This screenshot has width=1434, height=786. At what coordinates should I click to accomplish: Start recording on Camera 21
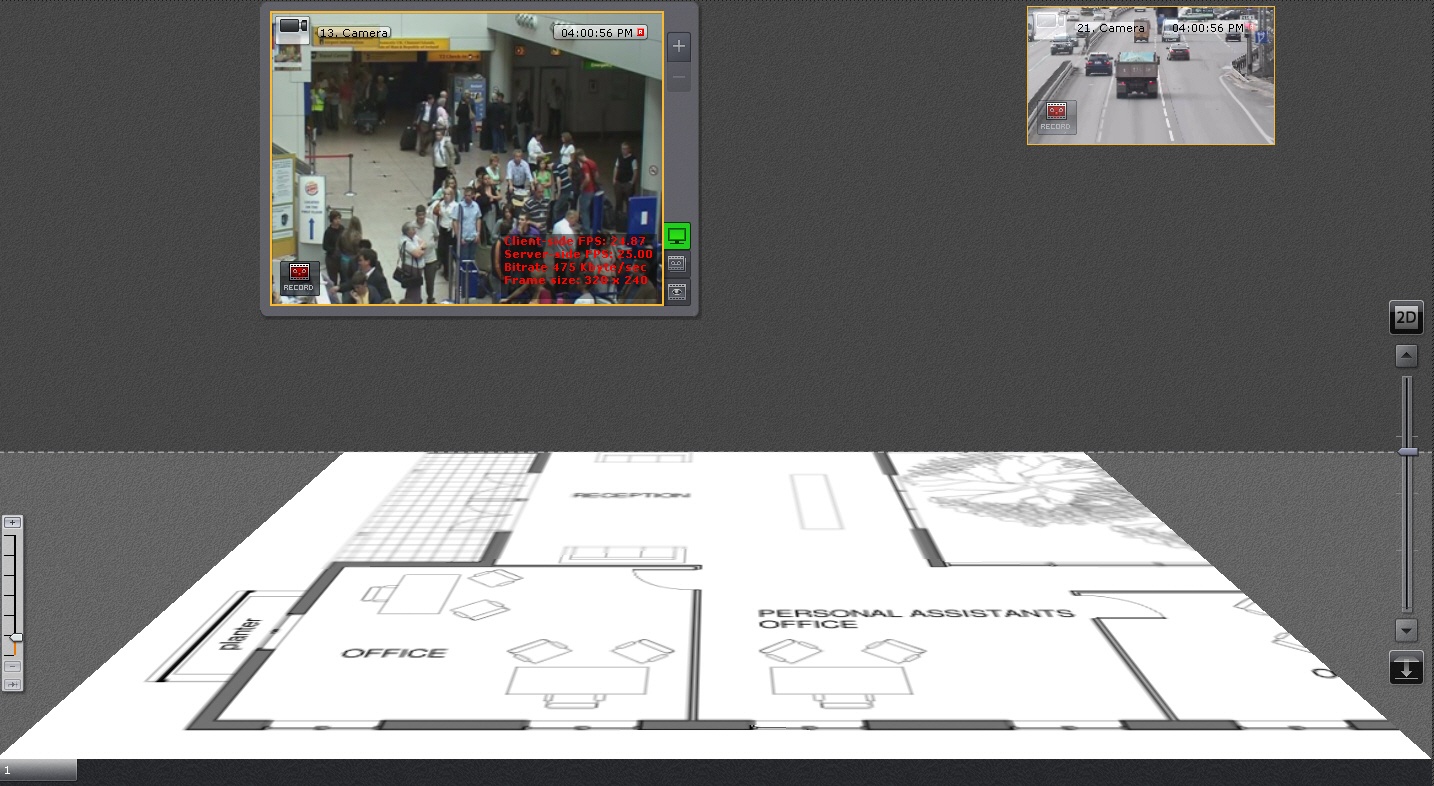pyautogui.click(x=1055, y=115)
